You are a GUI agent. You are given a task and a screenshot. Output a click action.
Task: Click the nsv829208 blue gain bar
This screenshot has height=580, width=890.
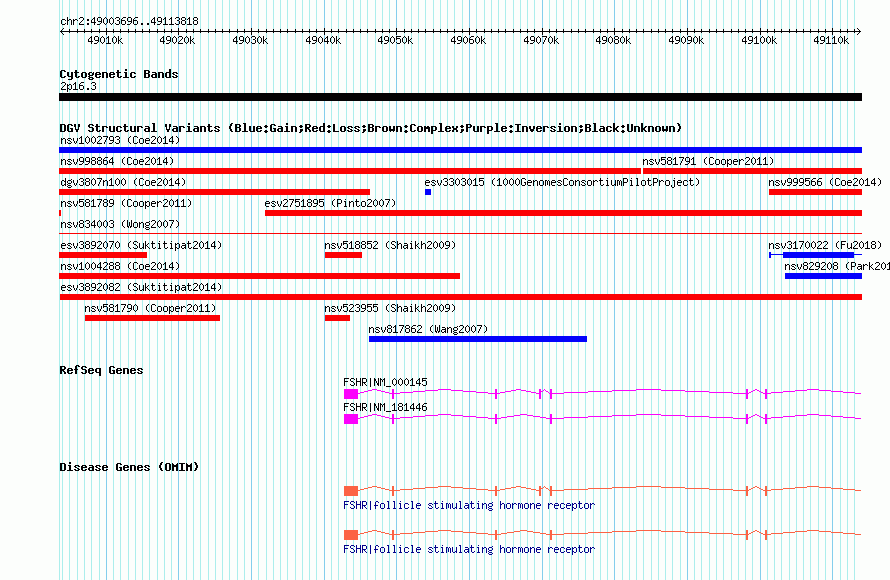pos(824,276)
